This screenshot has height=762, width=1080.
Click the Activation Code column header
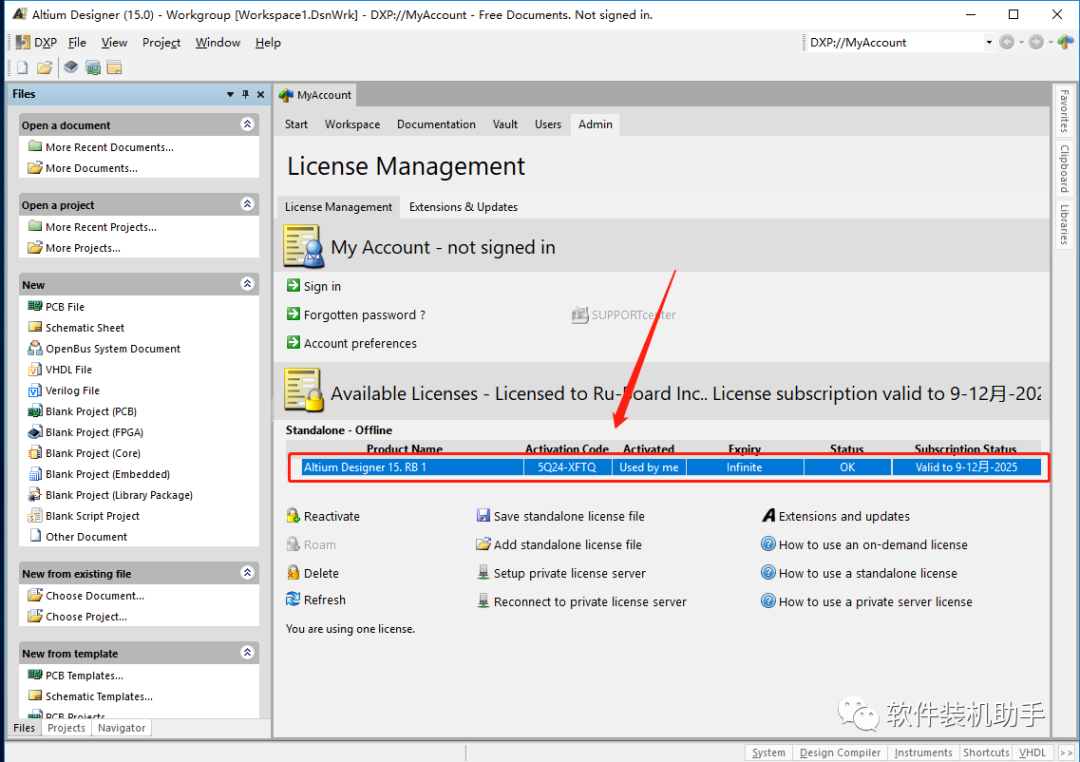[x=567, y=449]
